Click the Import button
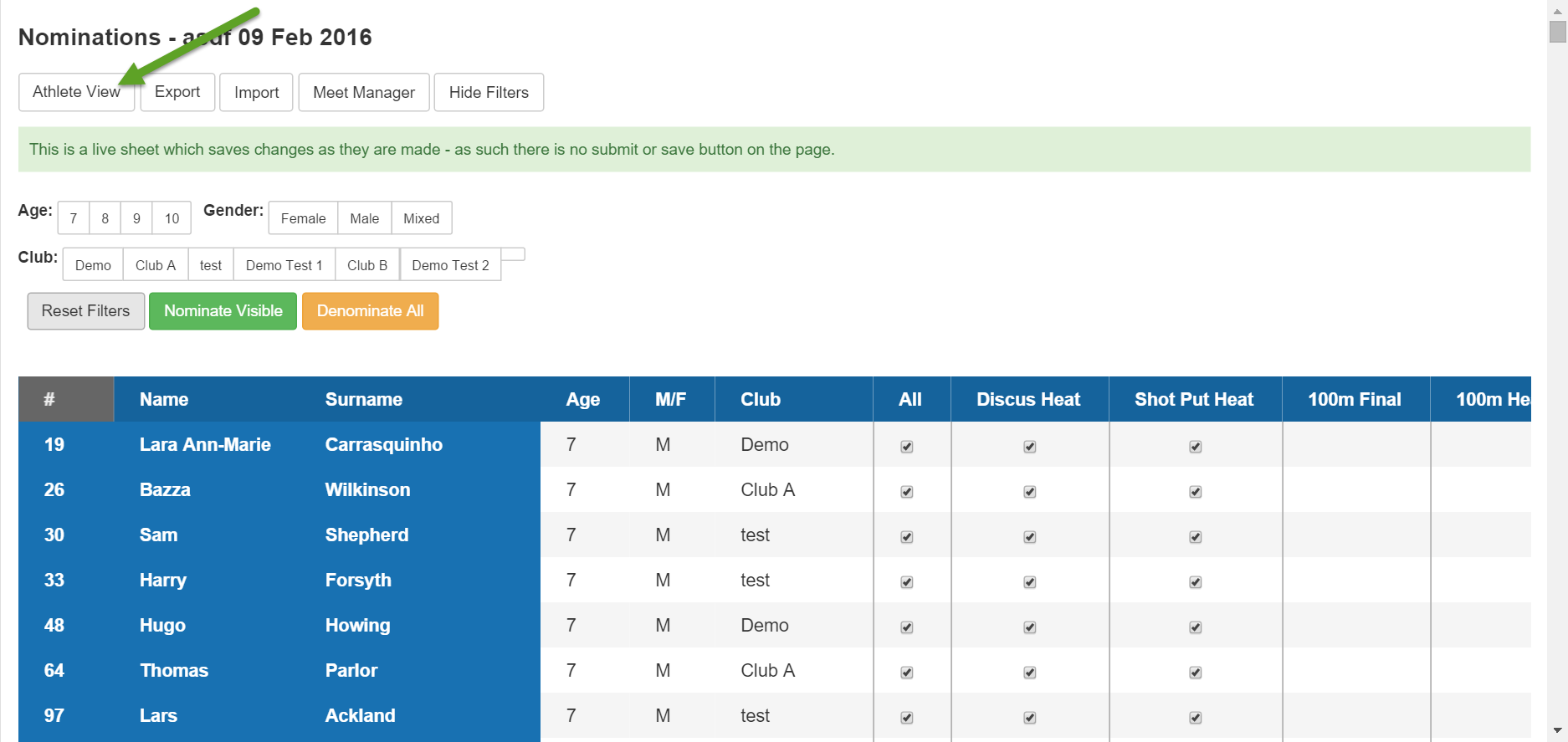Screen dimensions: 1568x742 [256, 92]
